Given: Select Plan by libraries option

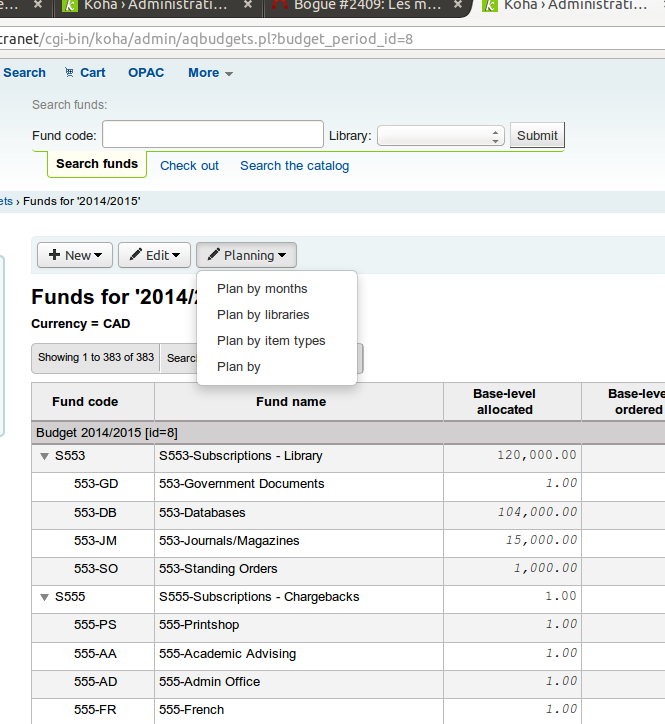Looking at the screenshot, I should (x=263, y=315).
